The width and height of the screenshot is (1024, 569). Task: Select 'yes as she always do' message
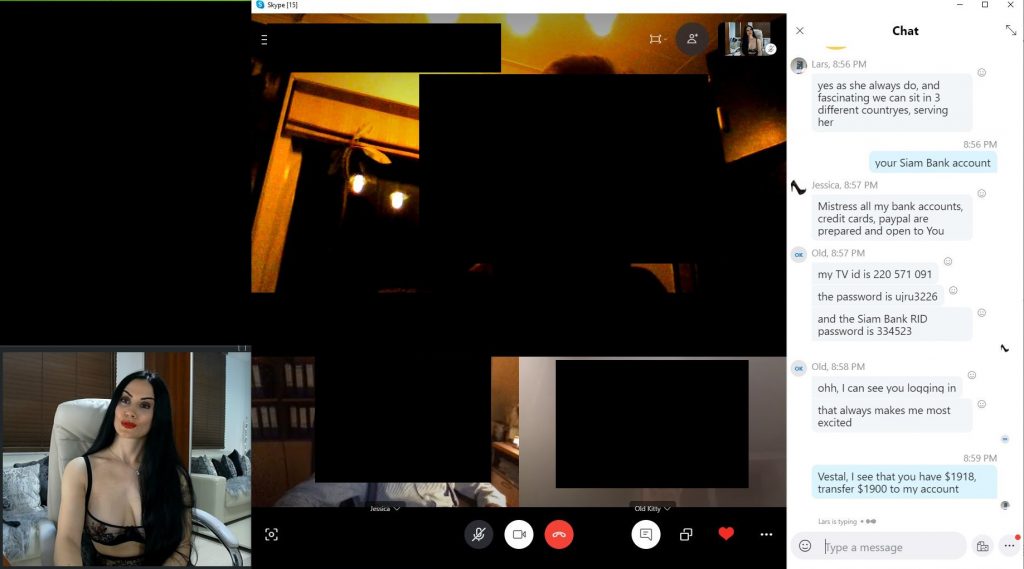click(x=891, y=103)
